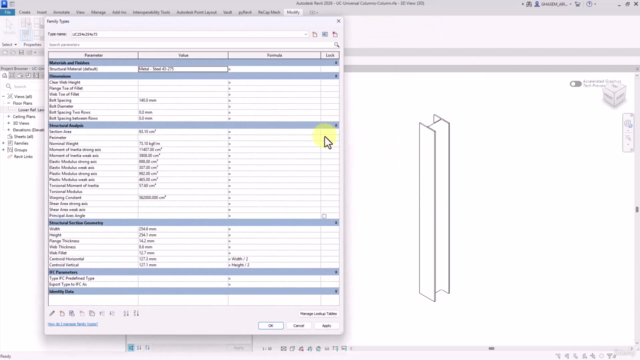Open 'How do I manage family types?' link
Image resolution: width=640 pixels, height=360 pixels.
pos(73,324)
